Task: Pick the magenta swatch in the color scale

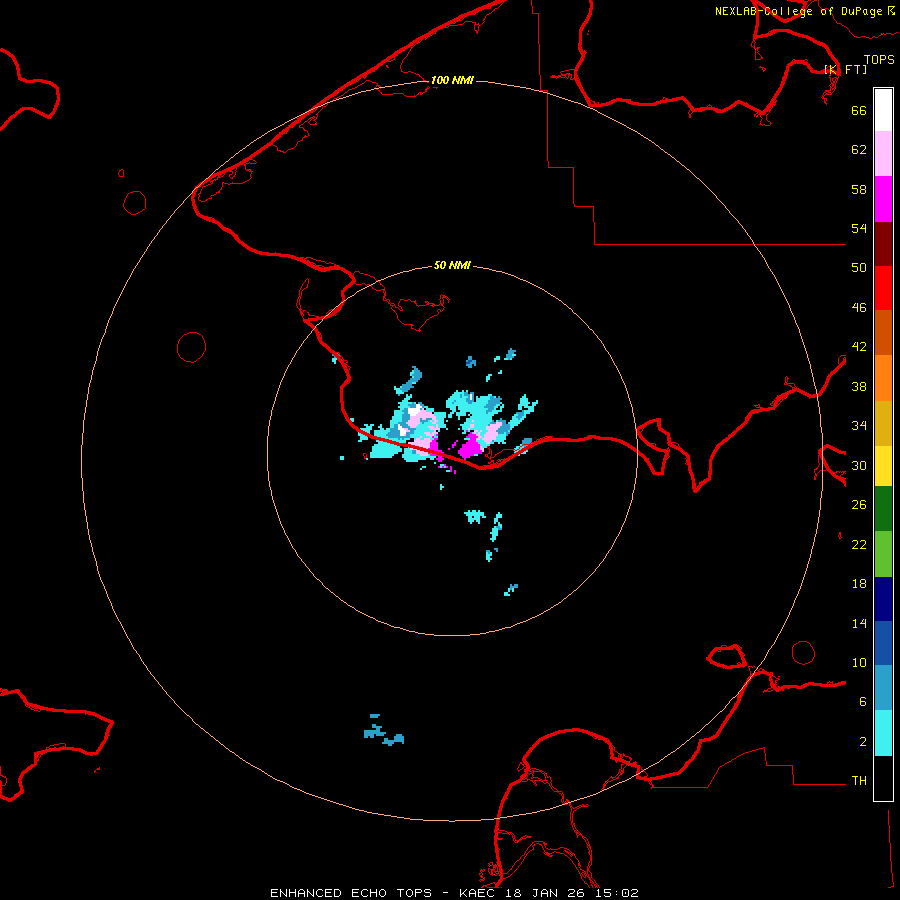Action: tap(883, 199)
